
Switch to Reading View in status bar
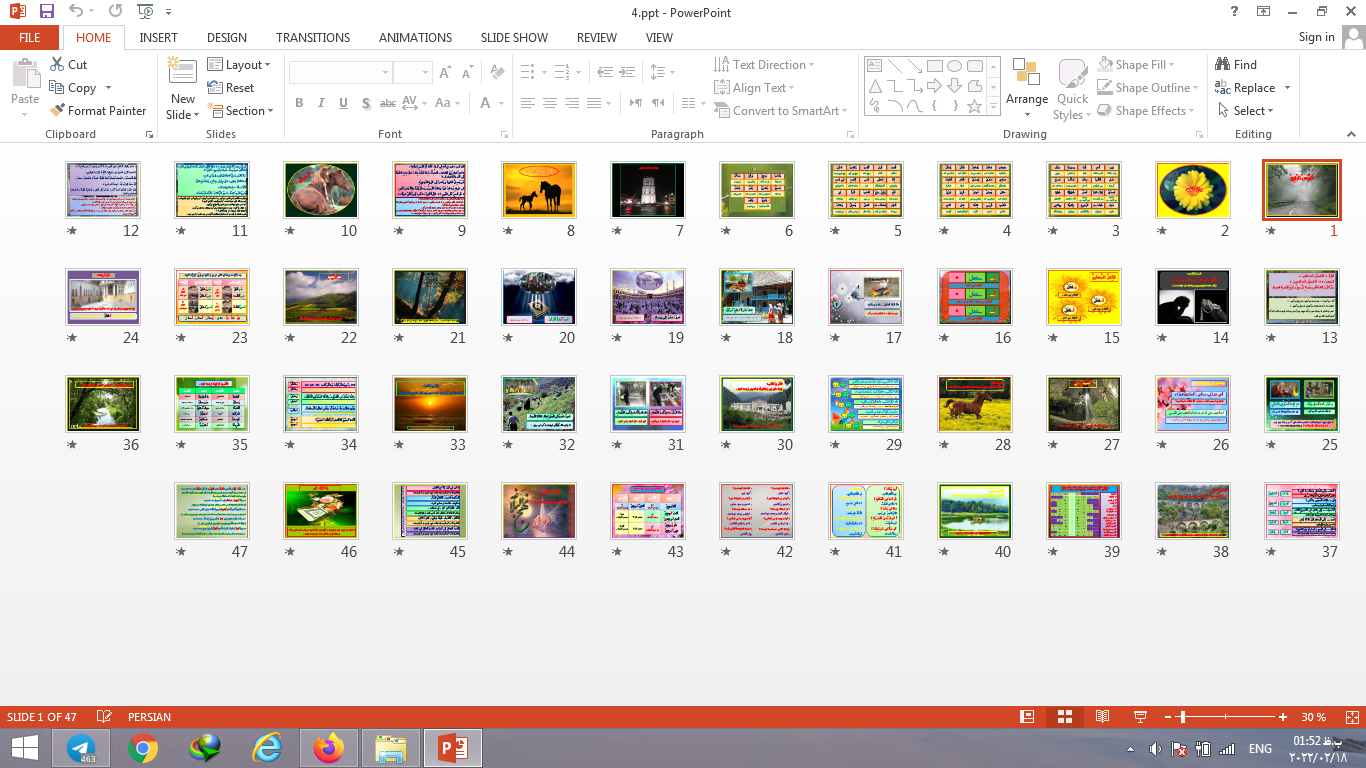click(x=1102, y=717)
